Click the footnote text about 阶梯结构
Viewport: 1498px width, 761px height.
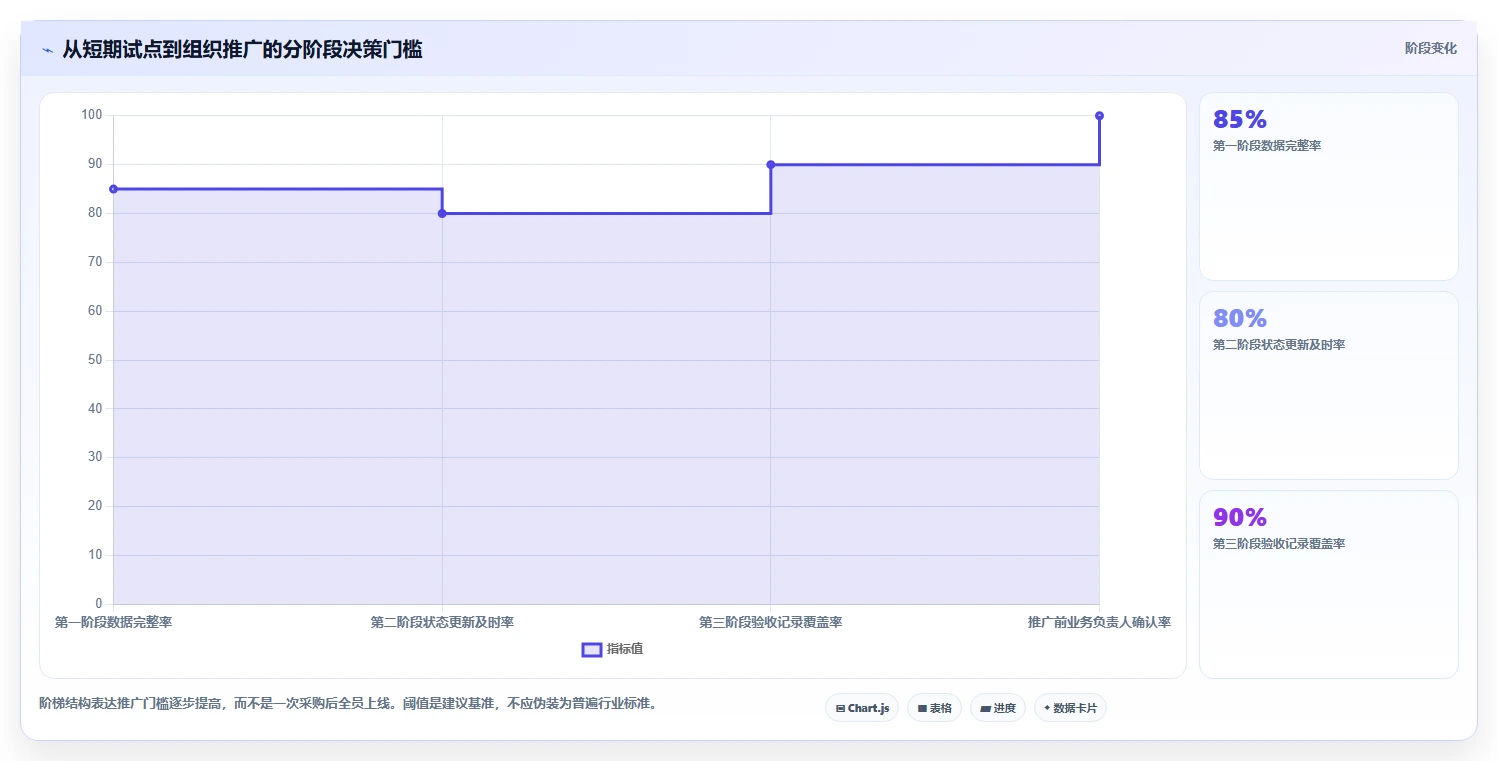(x=347, y=703)
